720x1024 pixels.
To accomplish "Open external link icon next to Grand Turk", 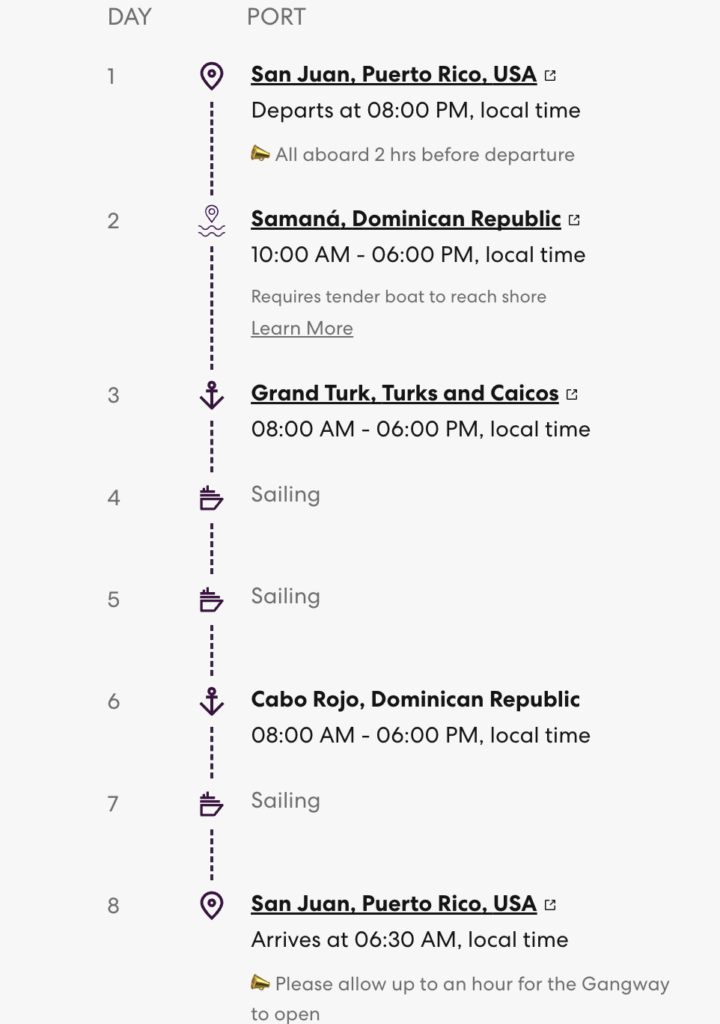I will pos(572,394).
